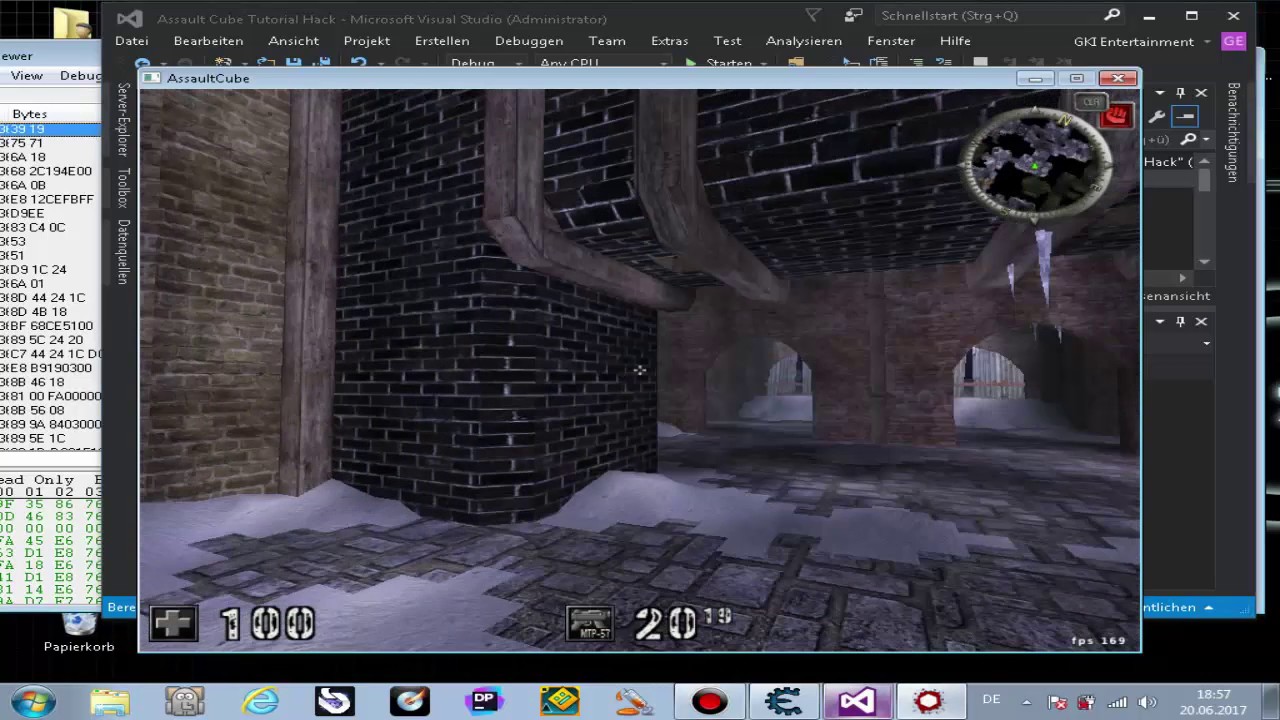
Task: Select the '83 C4 0C' bytes row
Action: click(50, 227)
